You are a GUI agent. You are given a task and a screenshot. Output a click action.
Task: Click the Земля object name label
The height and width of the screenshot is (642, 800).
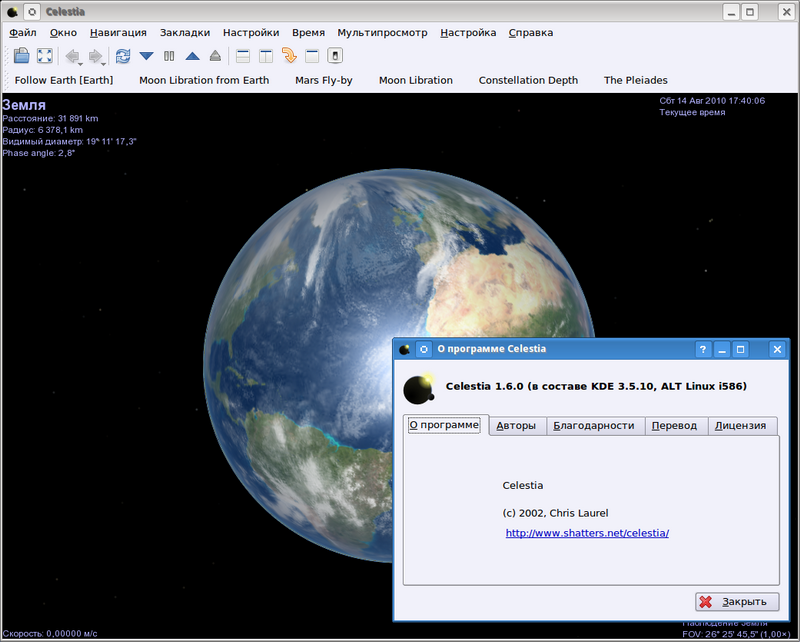tap(24, 105)
